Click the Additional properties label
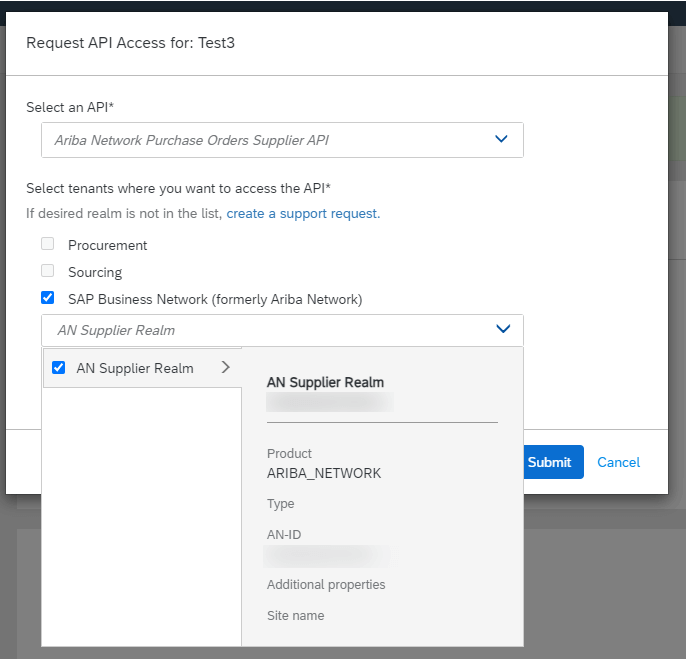The width and height of the screenshot is (686, 659). 326,585
